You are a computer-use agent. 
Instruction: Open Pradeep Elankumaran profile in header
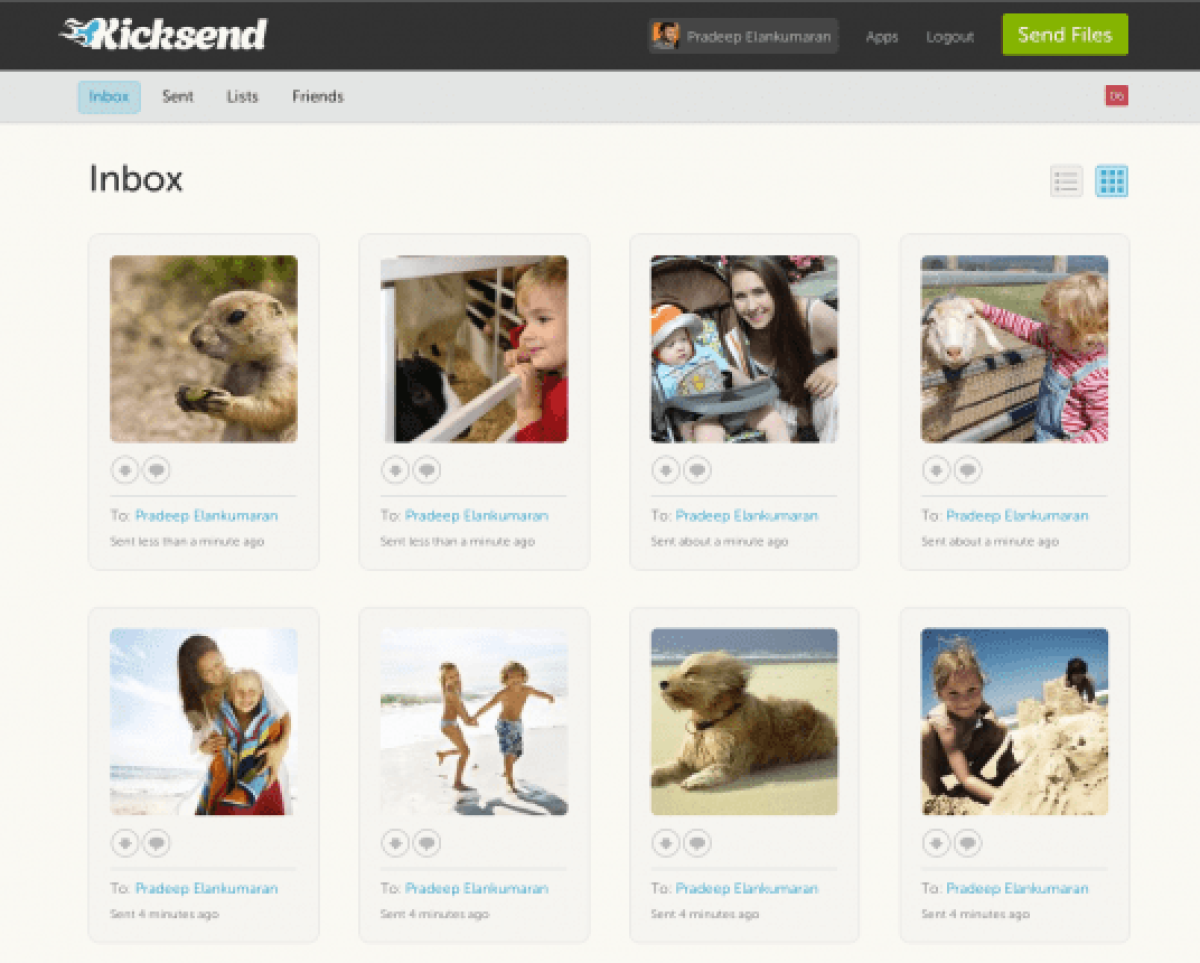743,36
